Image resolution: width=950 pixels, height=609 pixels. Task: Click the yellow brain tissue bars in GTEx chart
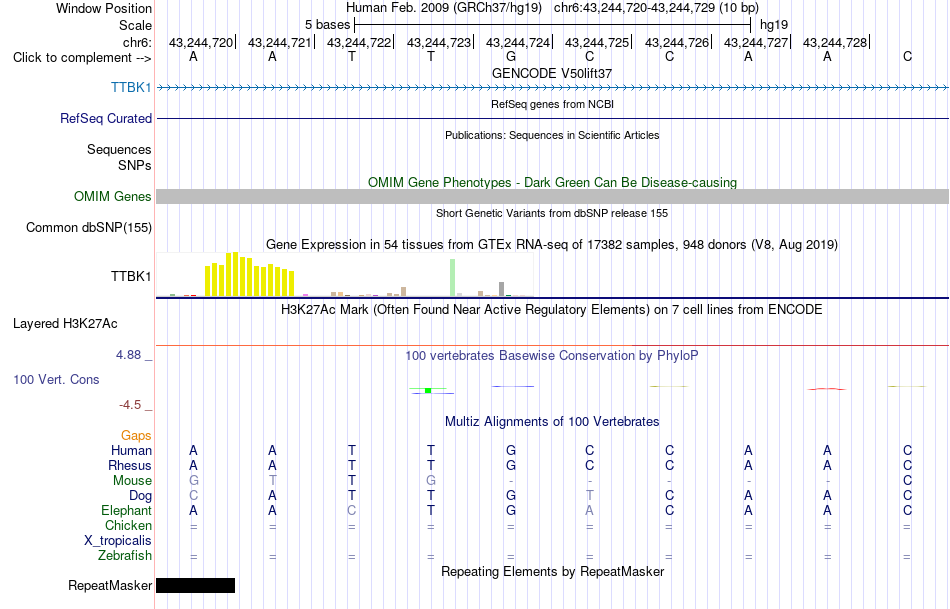point(250,275)
